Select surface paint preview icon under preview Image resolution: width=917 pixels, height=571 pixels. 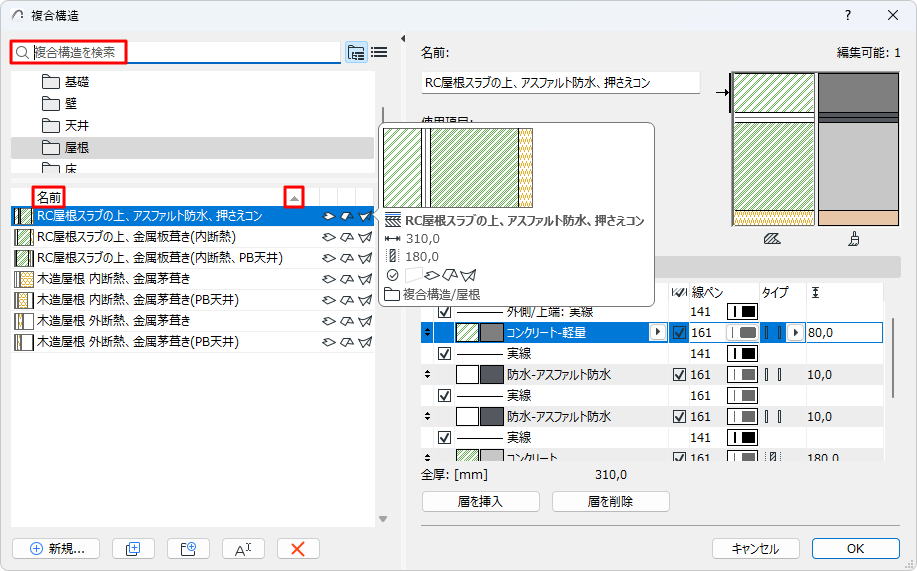[854, 239]
